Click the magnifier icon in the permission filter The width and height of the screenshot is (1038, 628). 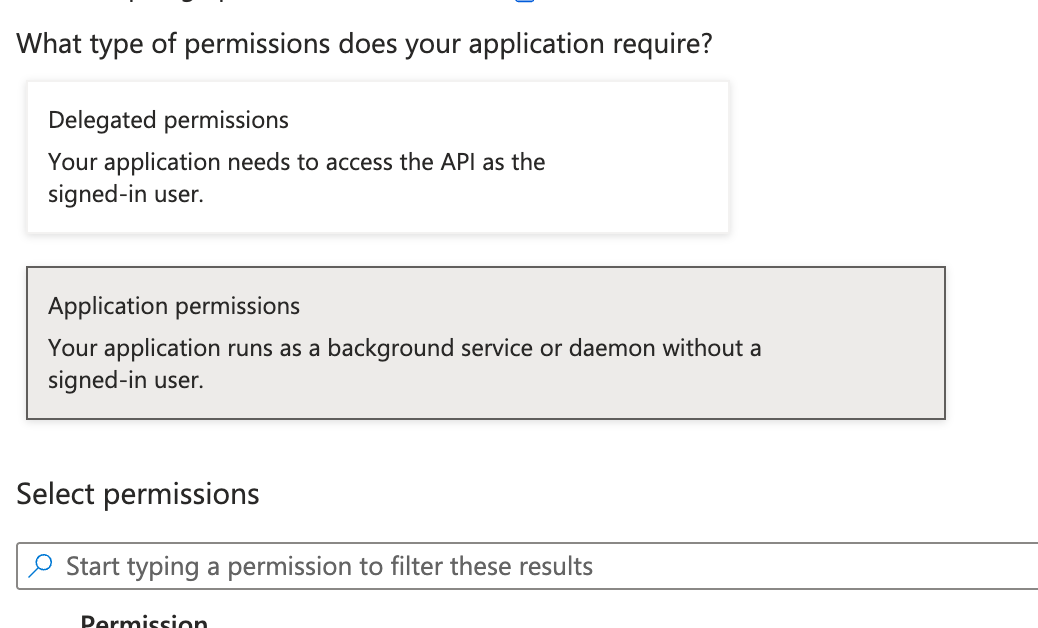click(41, 566)
